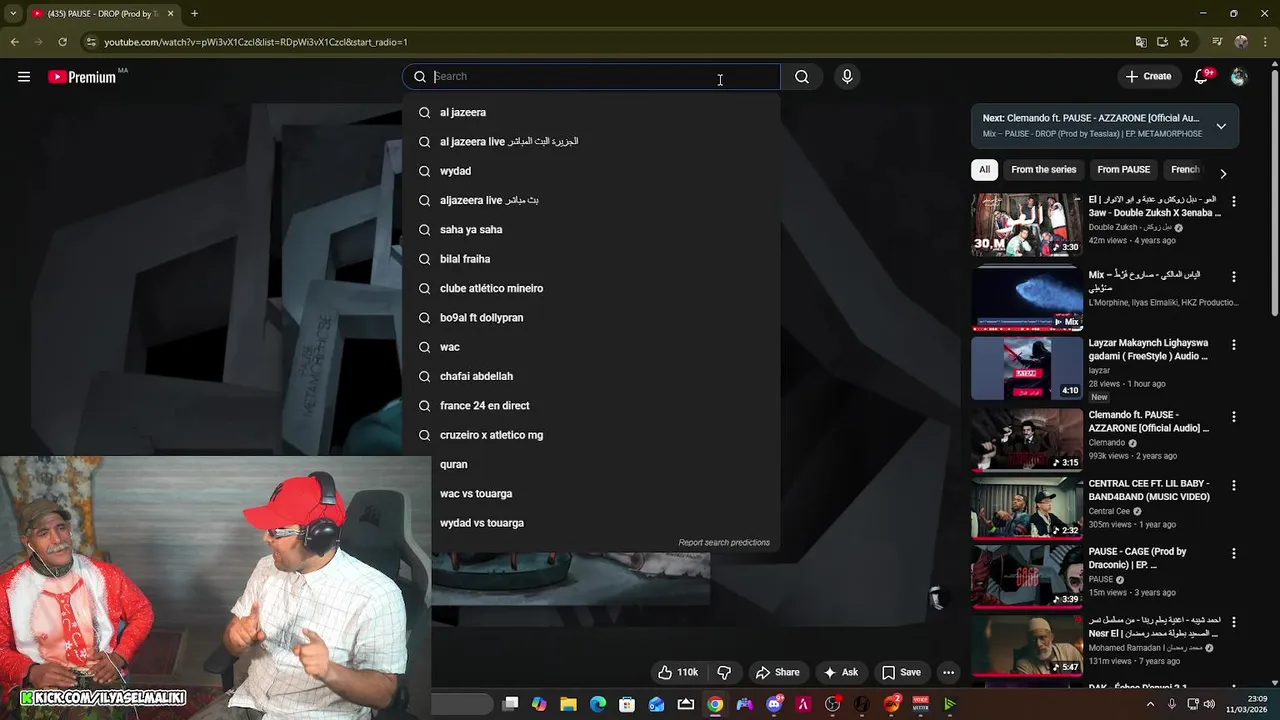
Task: Translate this page icon
Action: click(x=1141, y=42)
